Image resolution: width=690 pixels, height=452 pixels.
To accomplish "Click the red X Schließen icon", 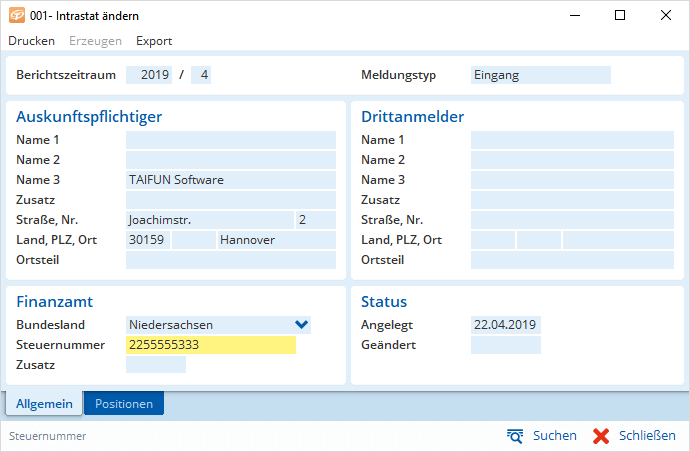I will pyautogui.click(x=601, y=436).
